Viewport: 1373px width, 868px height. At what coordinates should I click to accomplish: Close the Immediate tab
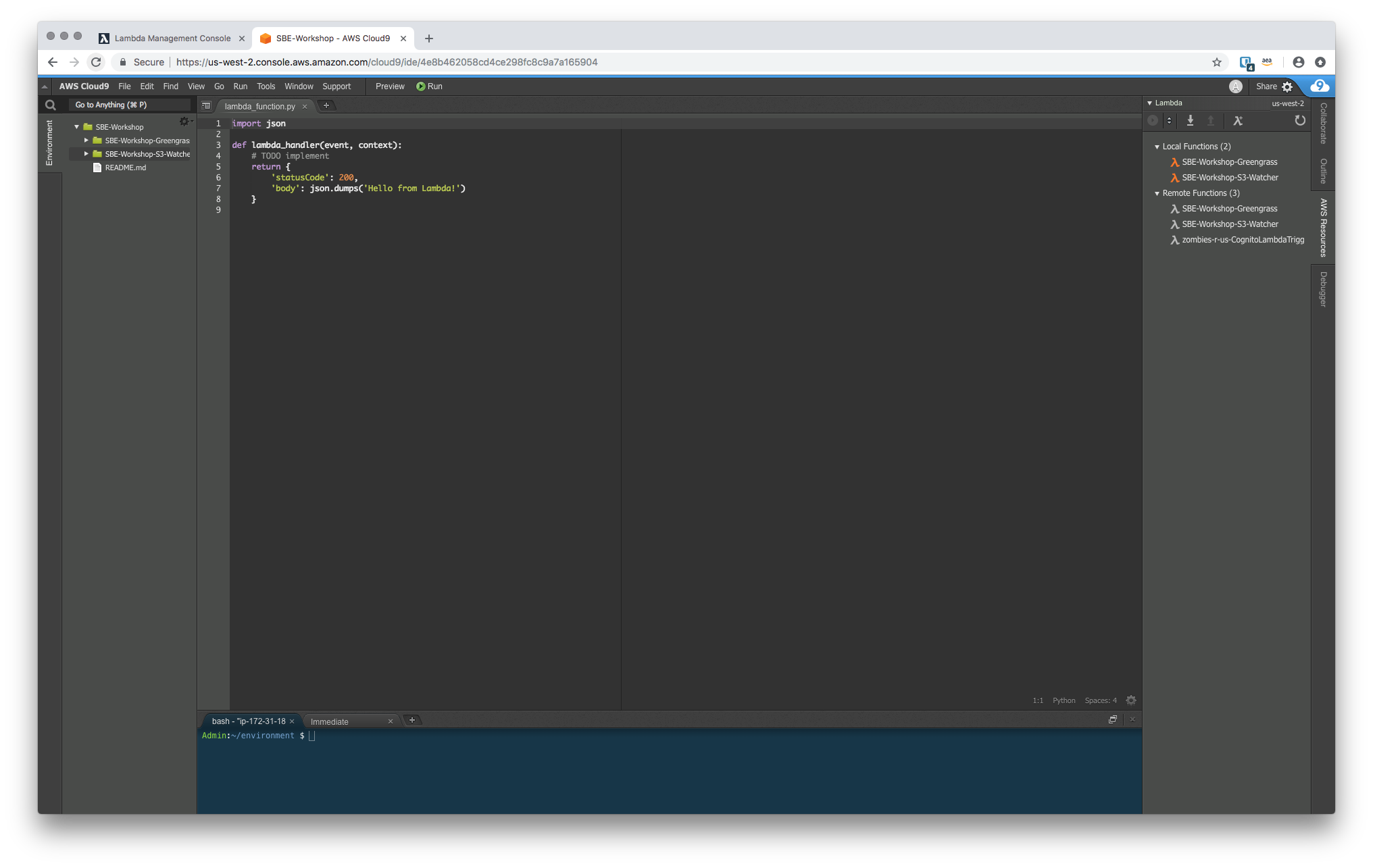pyautogui.click(x=391, y=721)
